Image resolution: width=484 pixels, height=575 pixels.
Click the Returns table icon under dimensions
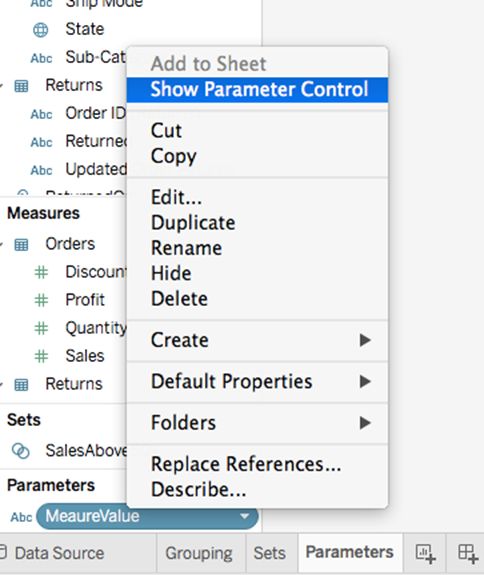tap(21, 86)
